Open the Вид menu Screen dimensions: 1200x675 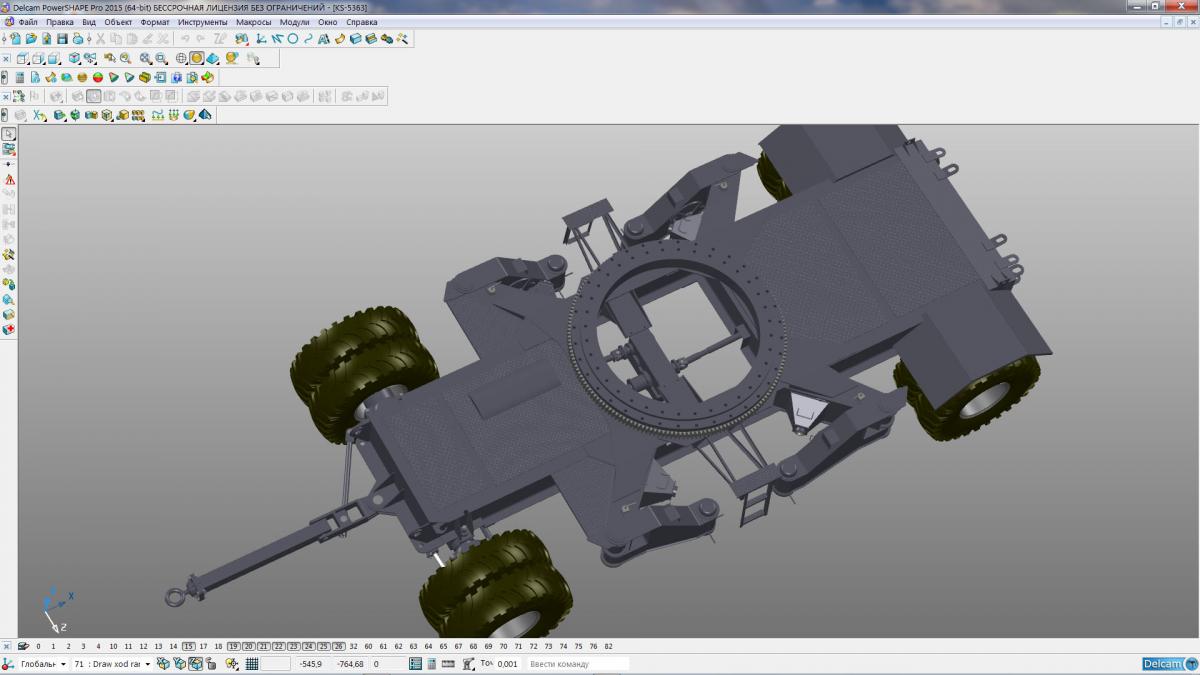click(x=89, y=22)
